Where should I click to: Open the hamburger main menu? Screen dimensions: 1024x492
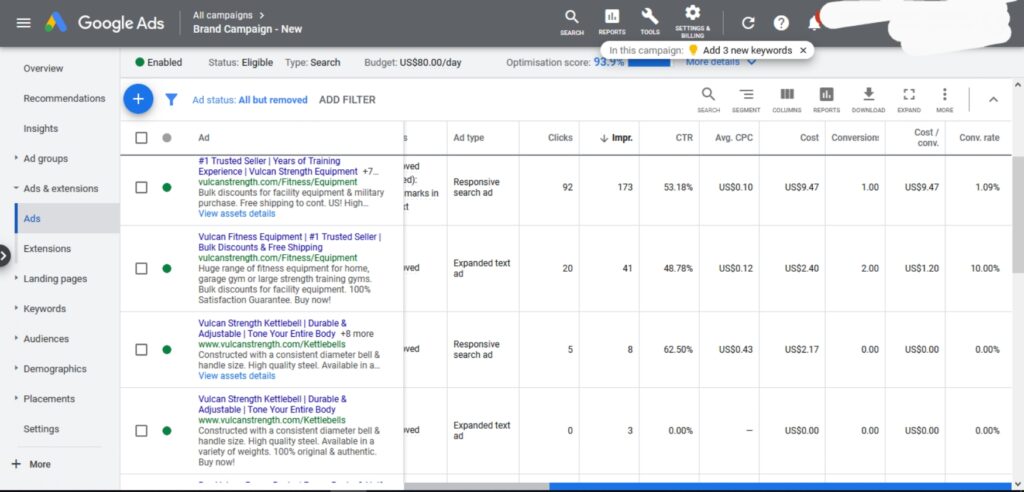(x=23, y=23)
